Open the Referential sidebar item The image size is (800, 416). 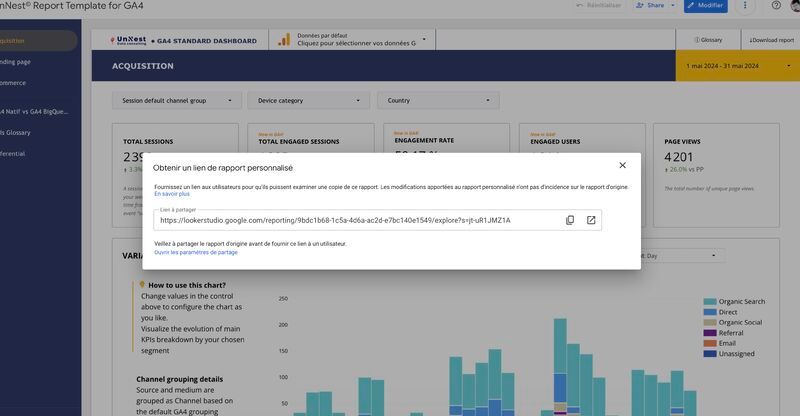pyautogui.click(x=13, y=153)
